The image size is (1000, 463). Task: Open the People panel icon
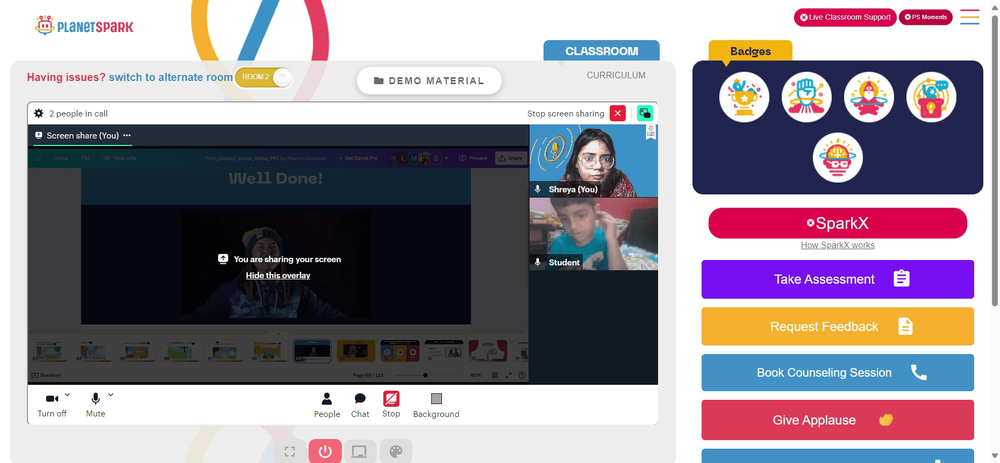(327, 399)
